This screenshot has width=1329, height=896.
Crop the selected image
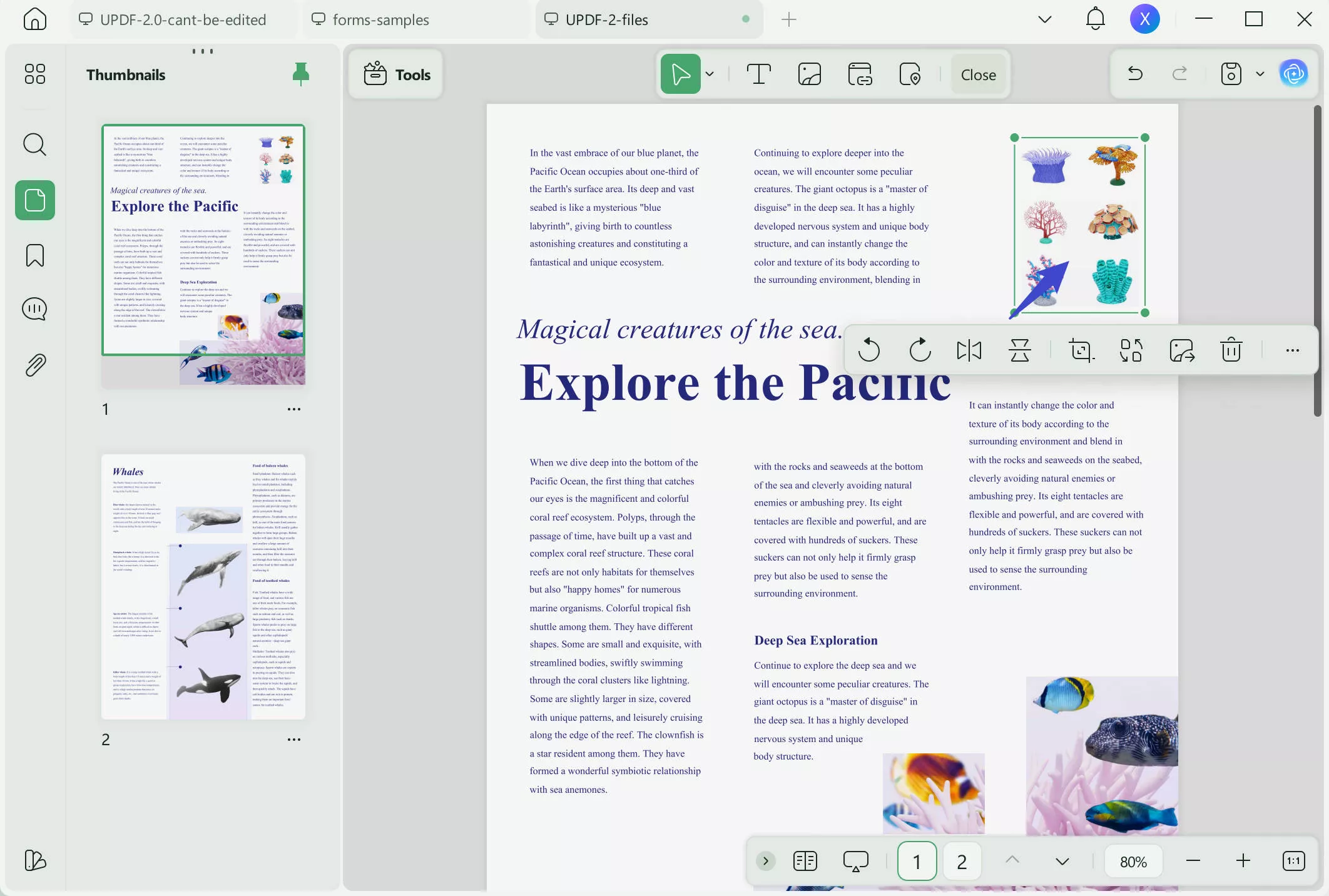click(x=1081, y=350)
